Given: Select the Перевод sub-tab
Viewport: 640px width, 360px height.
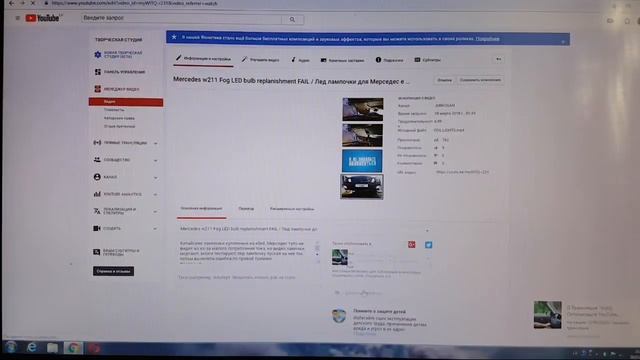Looking at the screenshot, I should (x=246, y=209).
